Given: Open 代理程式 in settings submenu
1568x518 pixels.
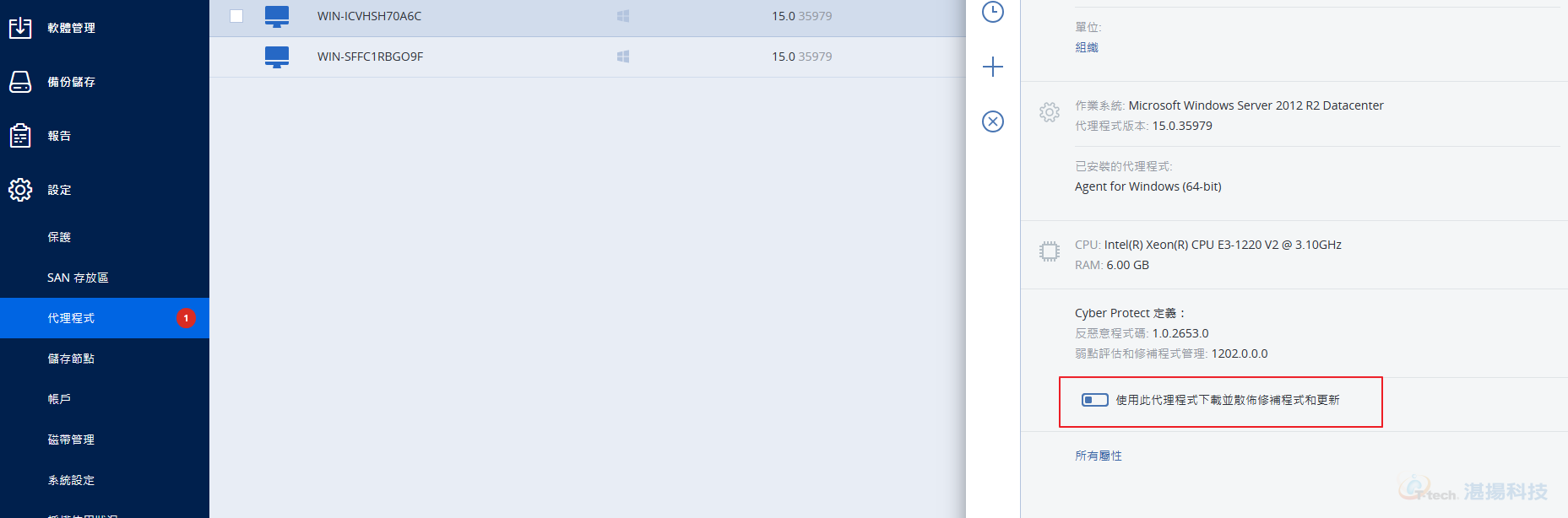Looking at the screenshot, I should click(105, 318).
